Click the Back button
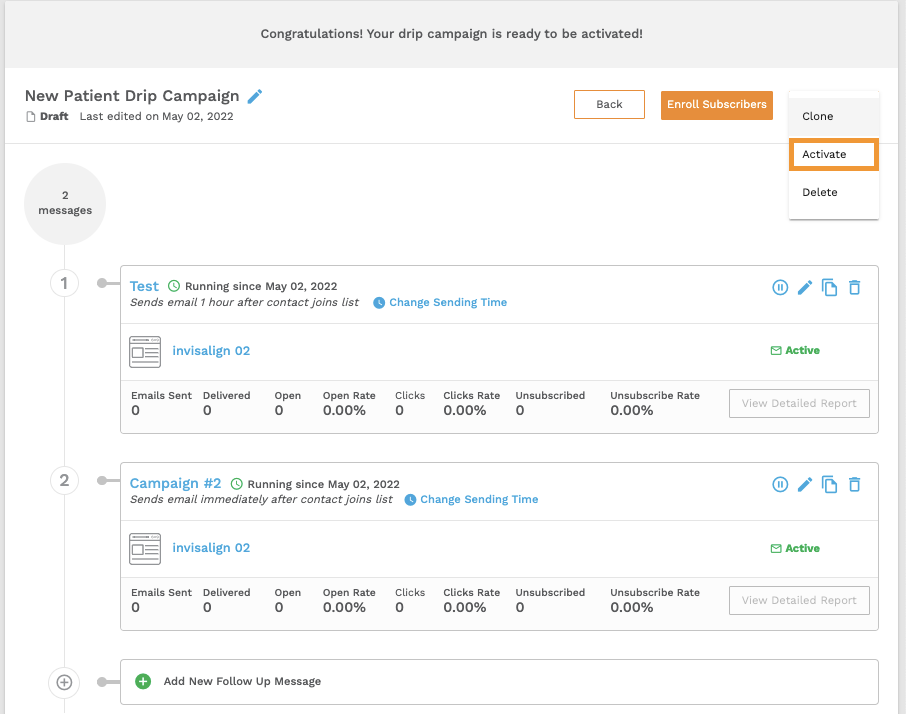This screenshot has height=714, width=906. pos(609,105)
